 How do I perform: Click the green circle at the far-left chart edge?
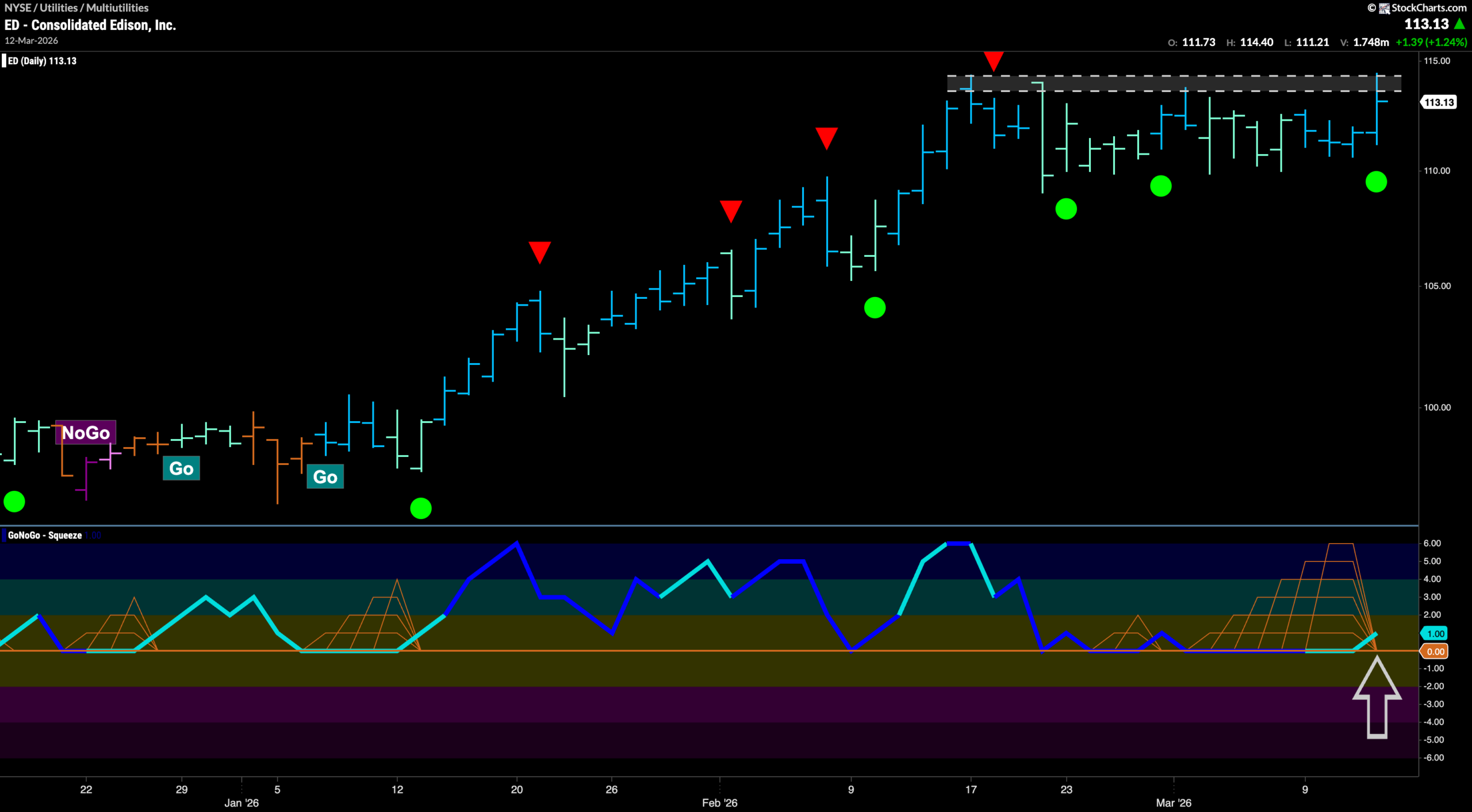pos(14,502)
